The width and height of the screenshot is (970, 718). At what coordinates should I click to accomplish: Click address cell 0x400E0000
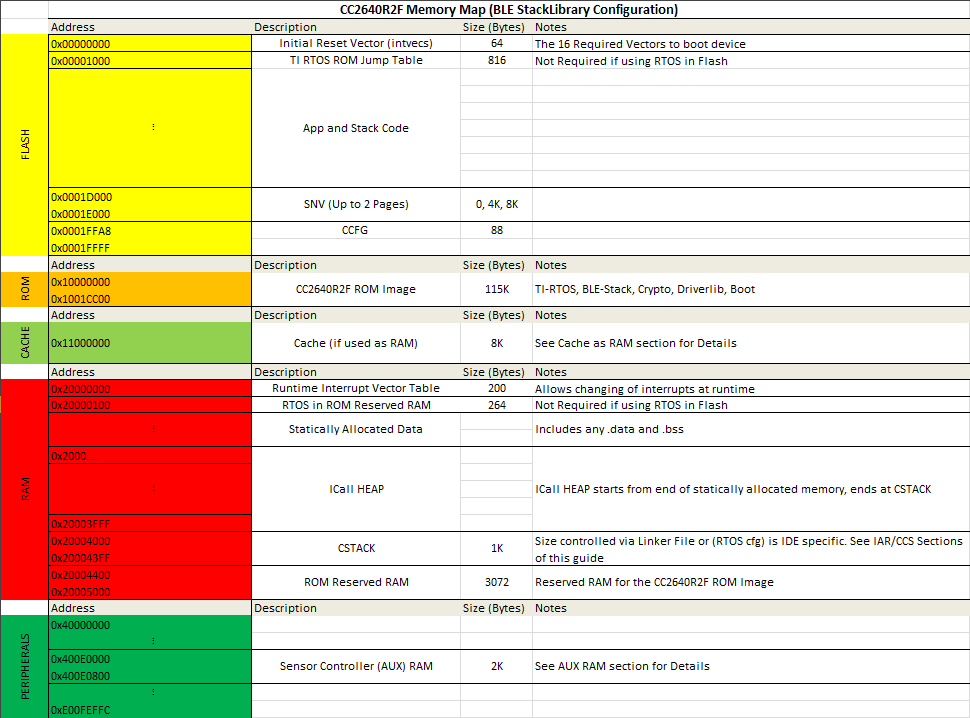150,659
